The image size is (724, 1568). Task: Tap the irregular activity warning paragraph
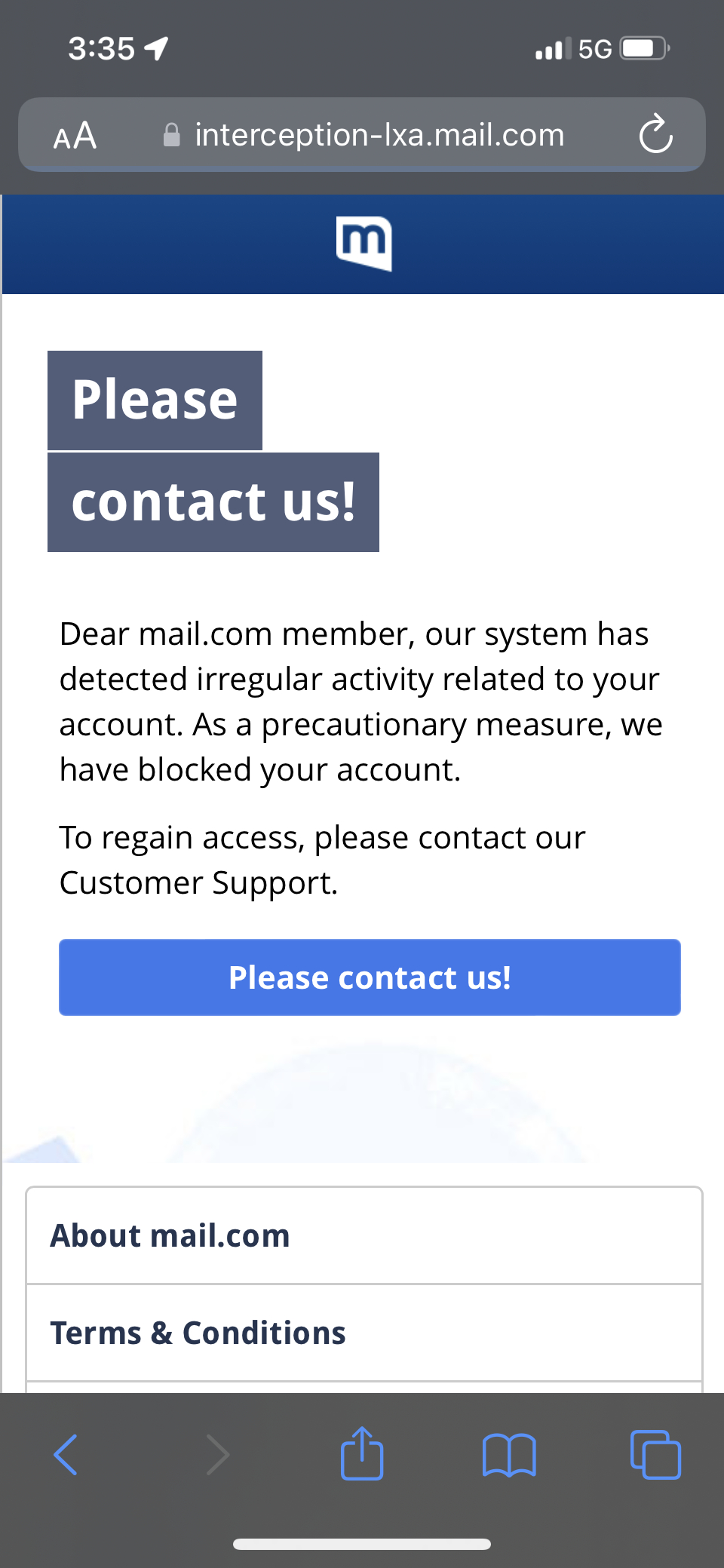point(360,701)
